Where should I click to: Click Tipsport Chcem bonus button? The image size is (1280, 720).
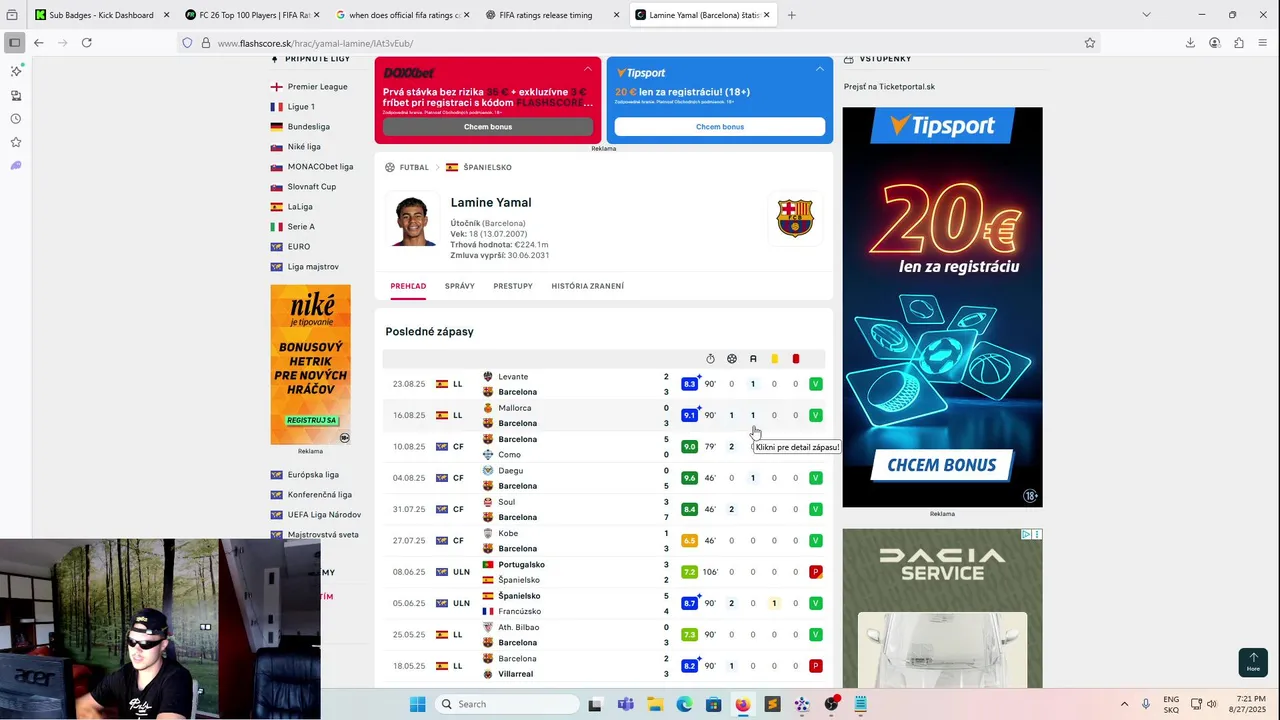tap(720, 127)
